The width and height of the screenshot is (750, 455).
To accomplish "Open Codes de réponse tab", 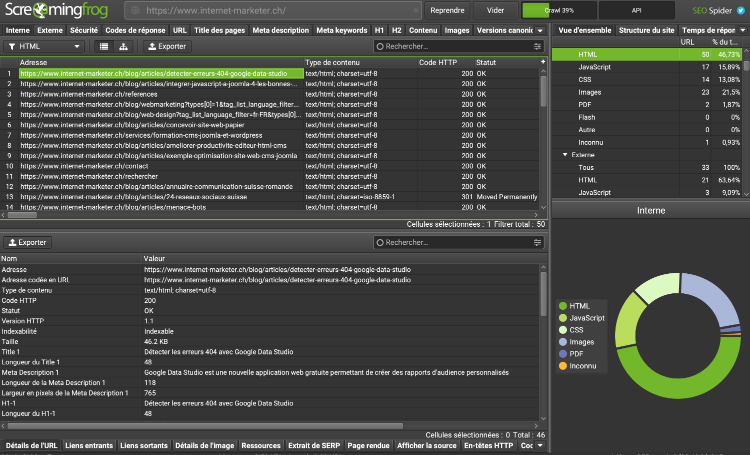I will click(135, 30).
